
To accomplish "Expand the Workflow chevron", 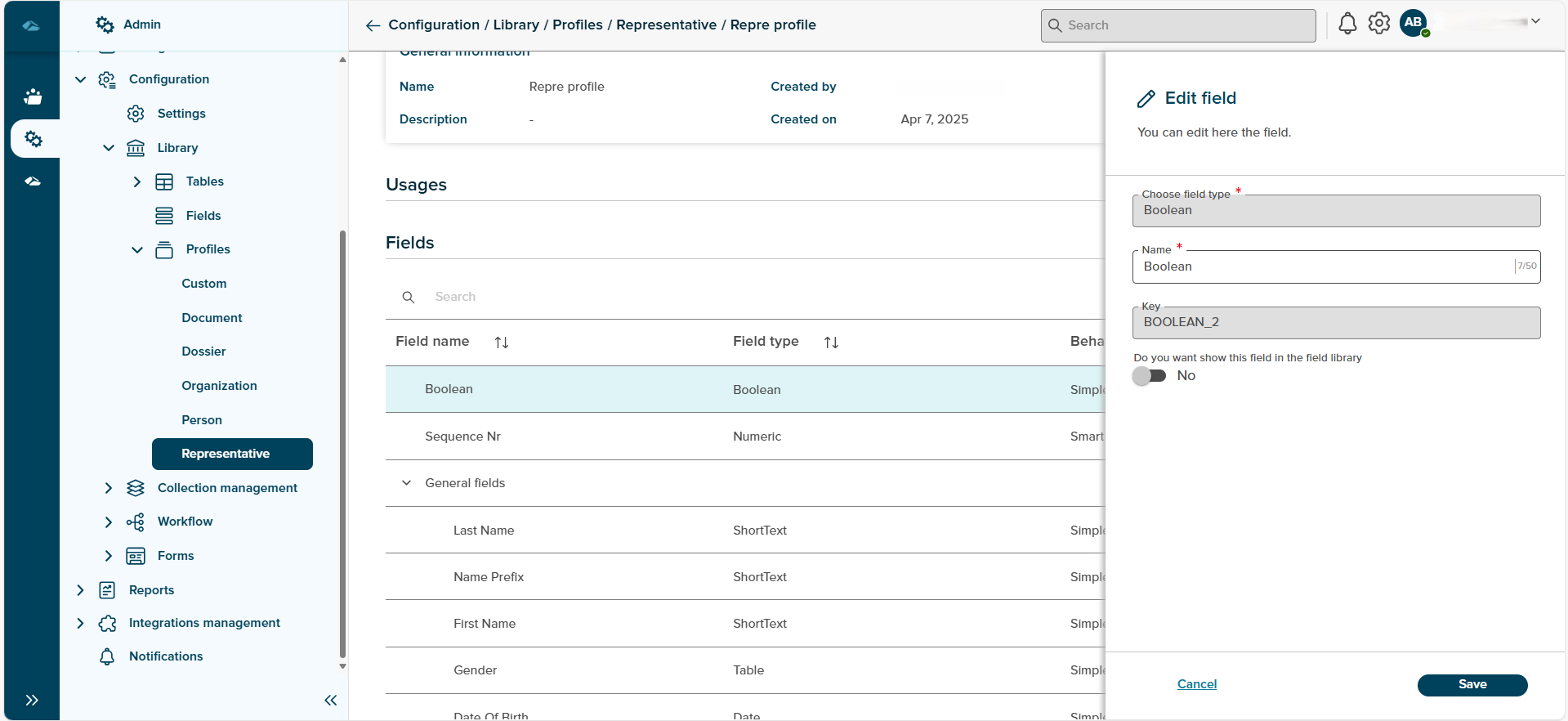I will tap(109, 522).
